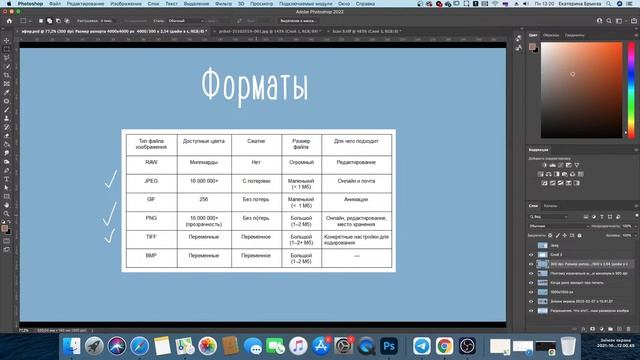Open the Изображение menu

[126, 4]
